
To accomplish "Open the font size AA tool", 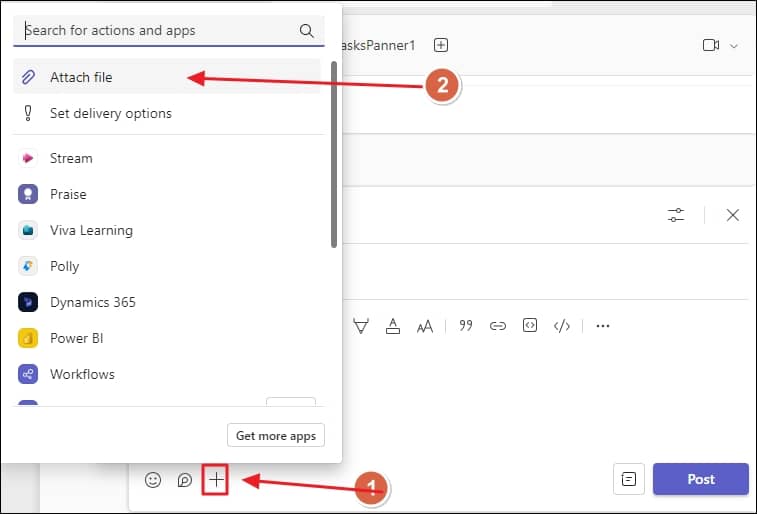I will click(425, 327).
